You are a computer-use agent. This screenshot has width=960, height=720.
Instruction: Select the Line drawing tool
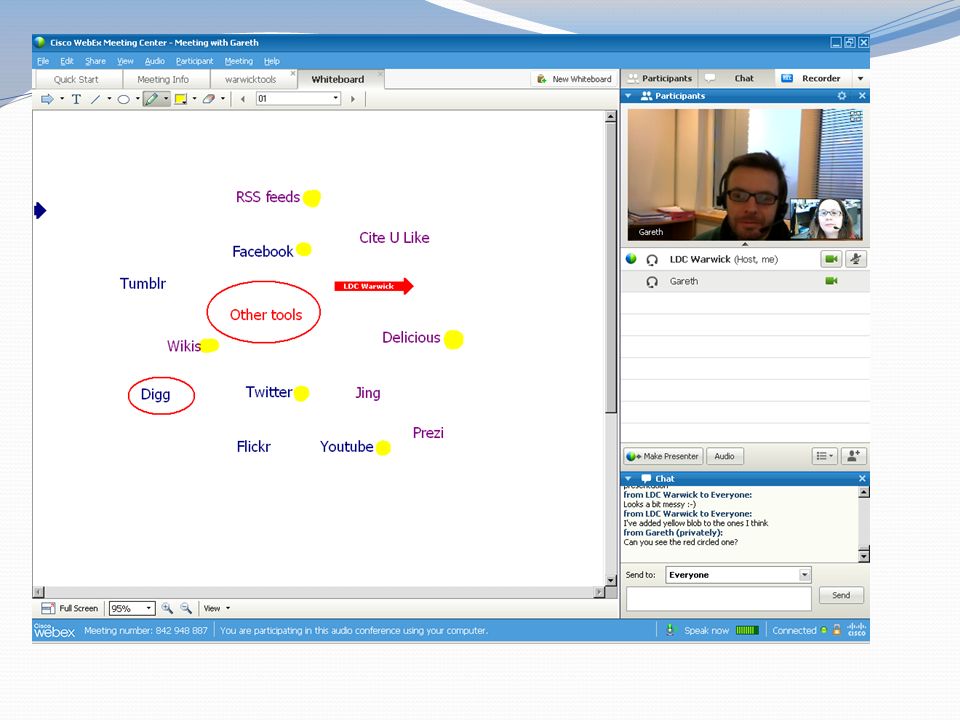point(96,99)
